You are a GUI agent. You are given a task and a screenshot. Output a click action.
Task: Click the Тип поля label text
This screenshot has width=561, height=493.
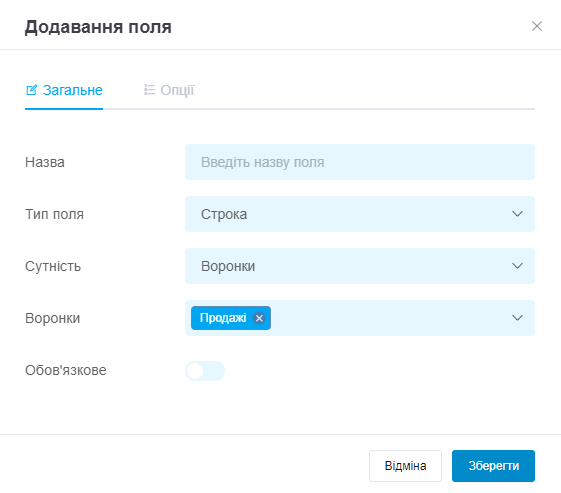pos(54,214)
